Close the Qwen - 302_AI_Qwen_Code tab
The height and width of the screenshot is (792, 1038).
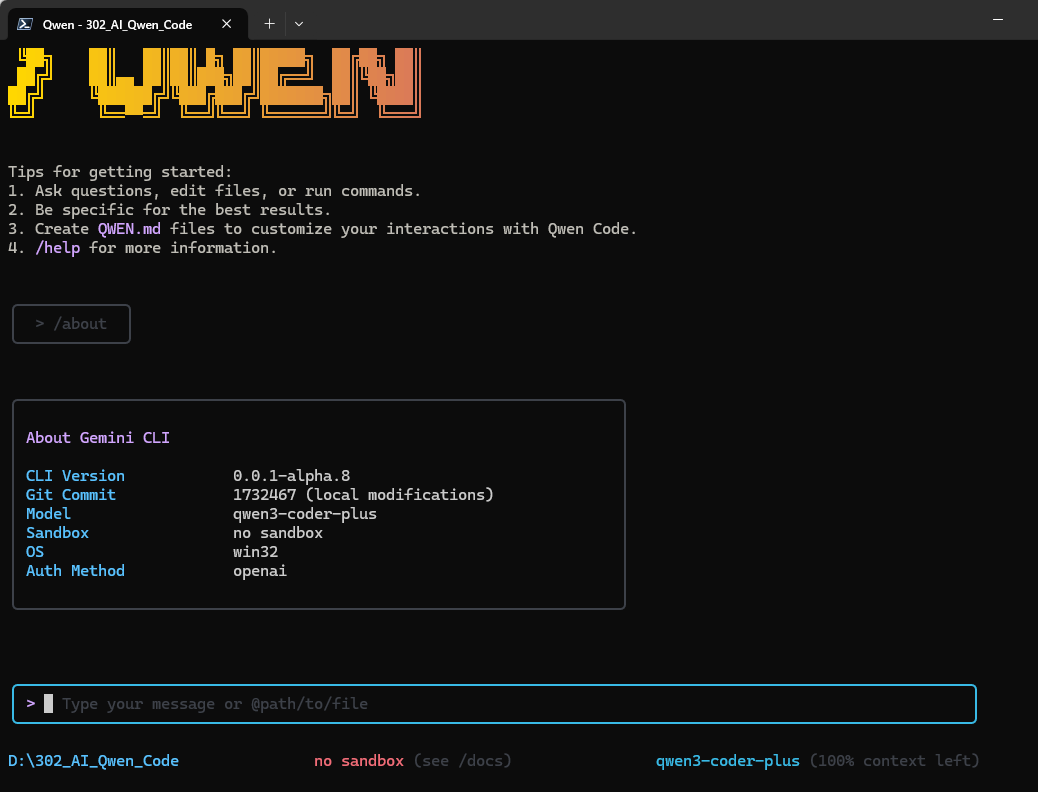(226, 24)
